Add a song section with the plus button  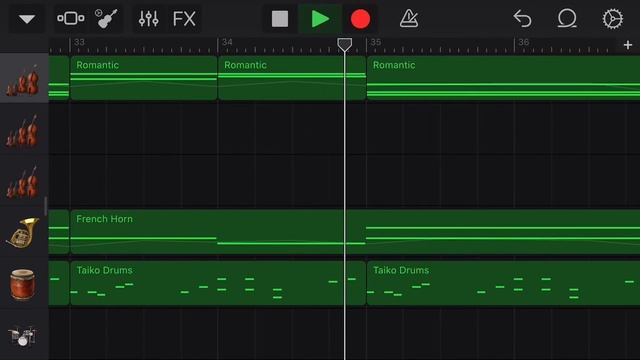[628, 45]
